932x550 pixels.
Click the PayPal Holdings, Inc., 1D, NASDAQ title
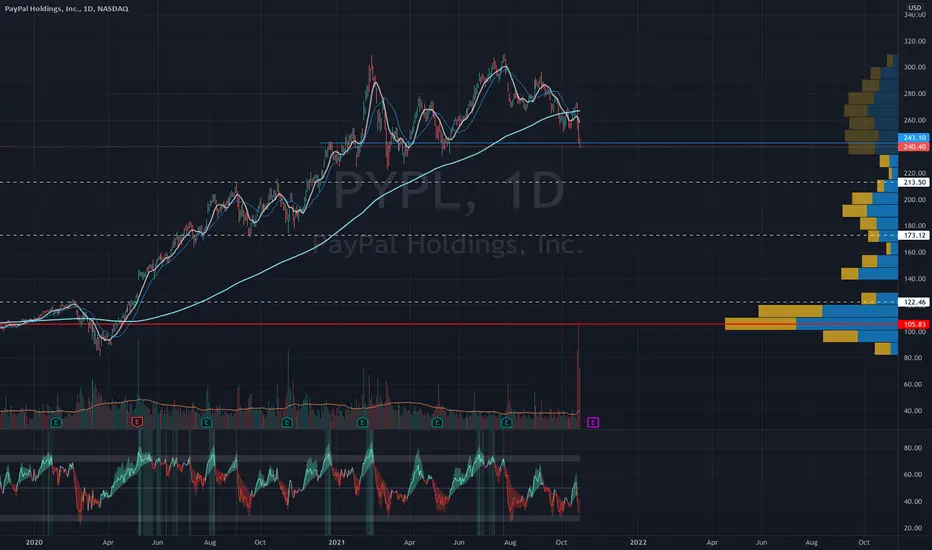pyautogui.click(x=67, y=9)
